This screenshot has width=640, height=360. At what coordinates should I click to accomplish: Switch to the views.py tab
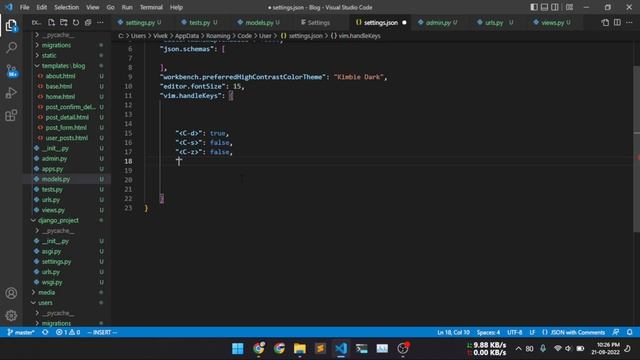552,22
